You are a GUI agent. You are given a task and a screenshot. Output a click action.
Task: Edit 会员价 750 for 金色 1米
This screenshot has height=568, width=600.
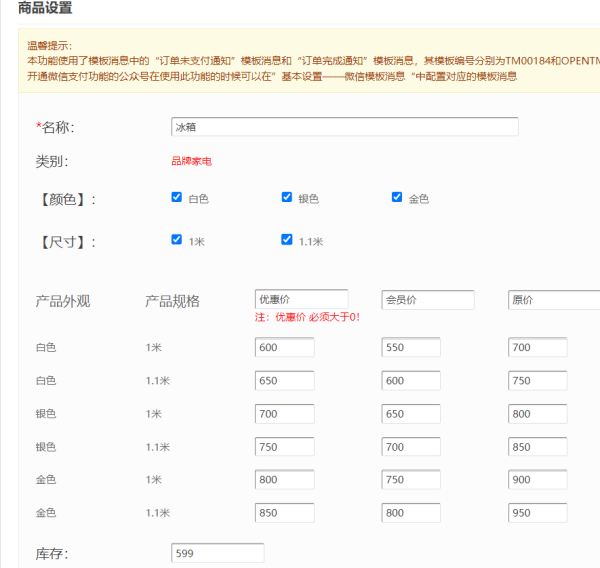(x=411, y=480)
